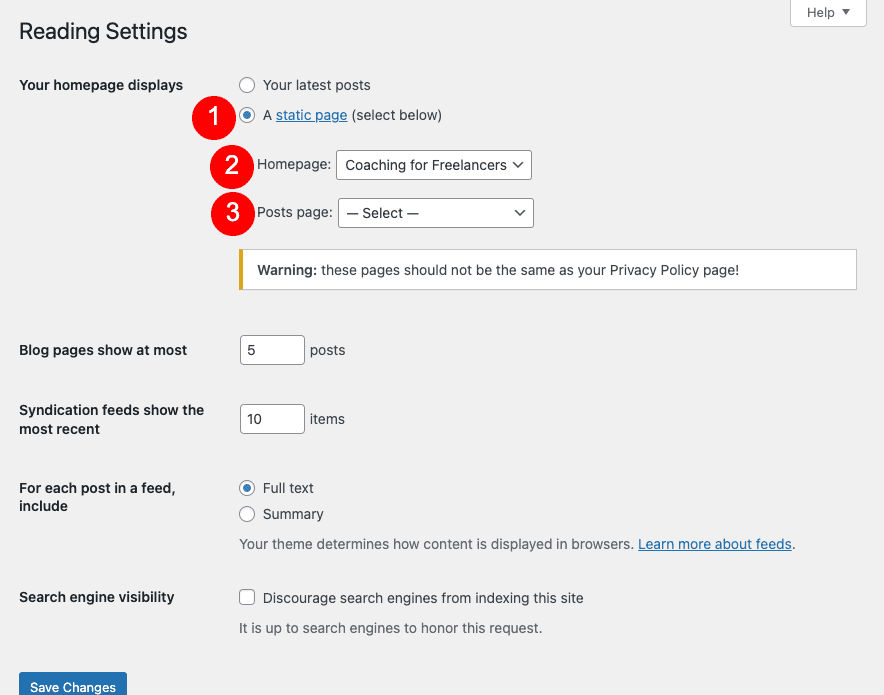This screenshot has width=884, height=695.
Task: Select 'Your latest posts' radio option
Action: pyautogui.click(x=247, y=85)
